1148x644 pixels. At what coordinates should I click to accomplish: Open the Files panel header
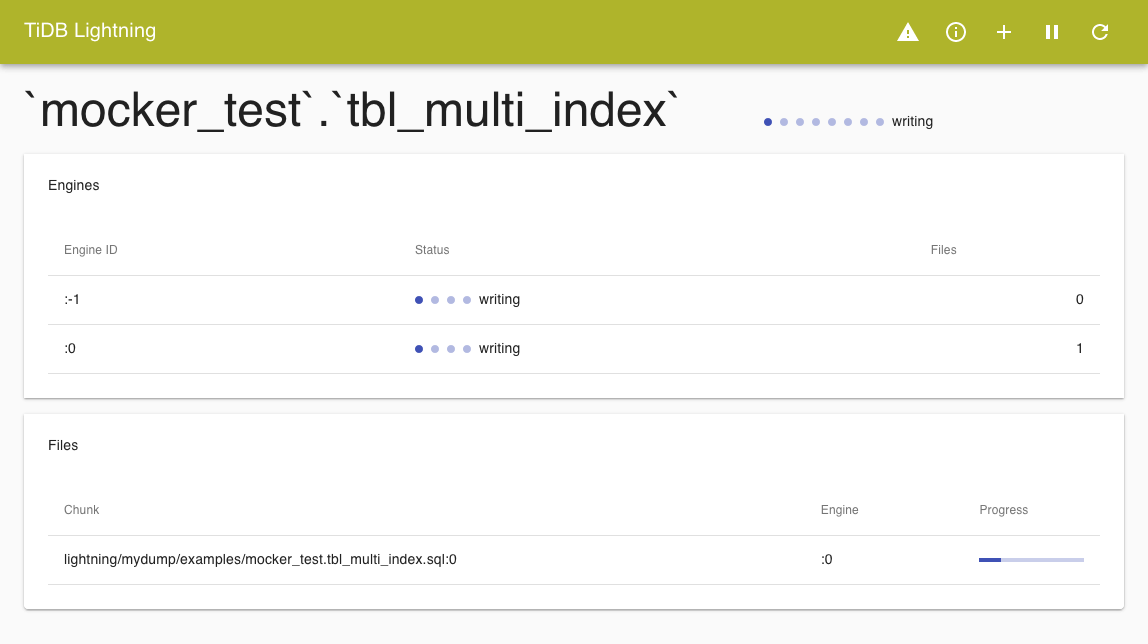63,445
